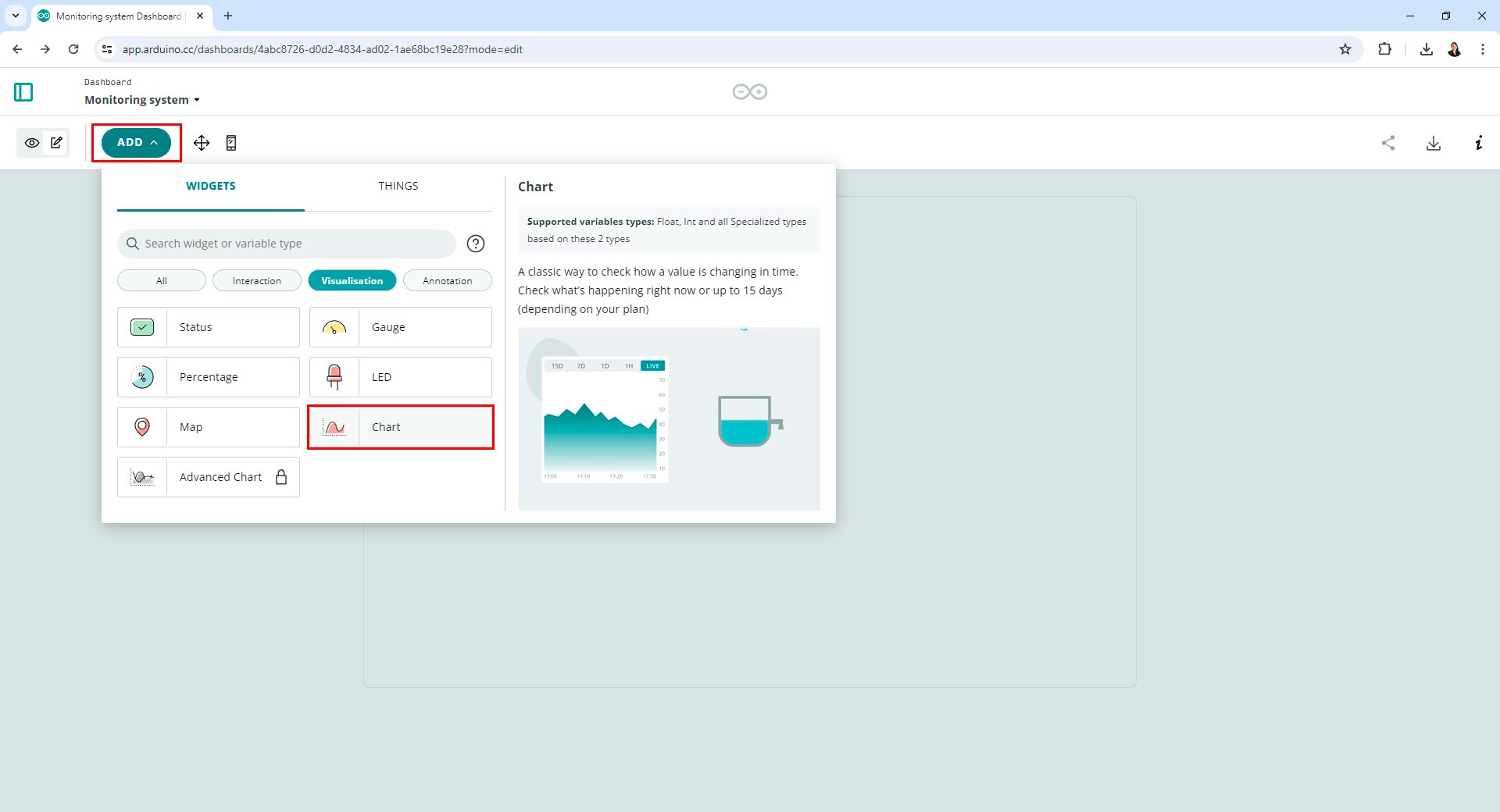Close the Monitoring system Dashboard tab
Image resolution: width=1500 pixels, height=812 pixels.
click(200, 16)
